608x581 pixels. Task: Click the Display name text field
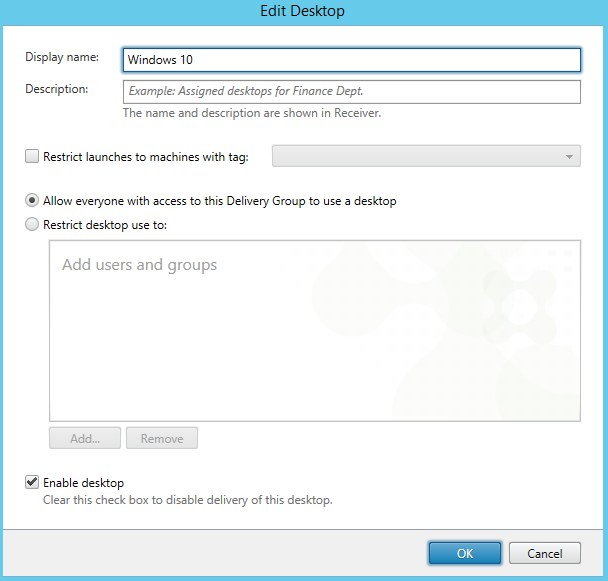(352, 60)
